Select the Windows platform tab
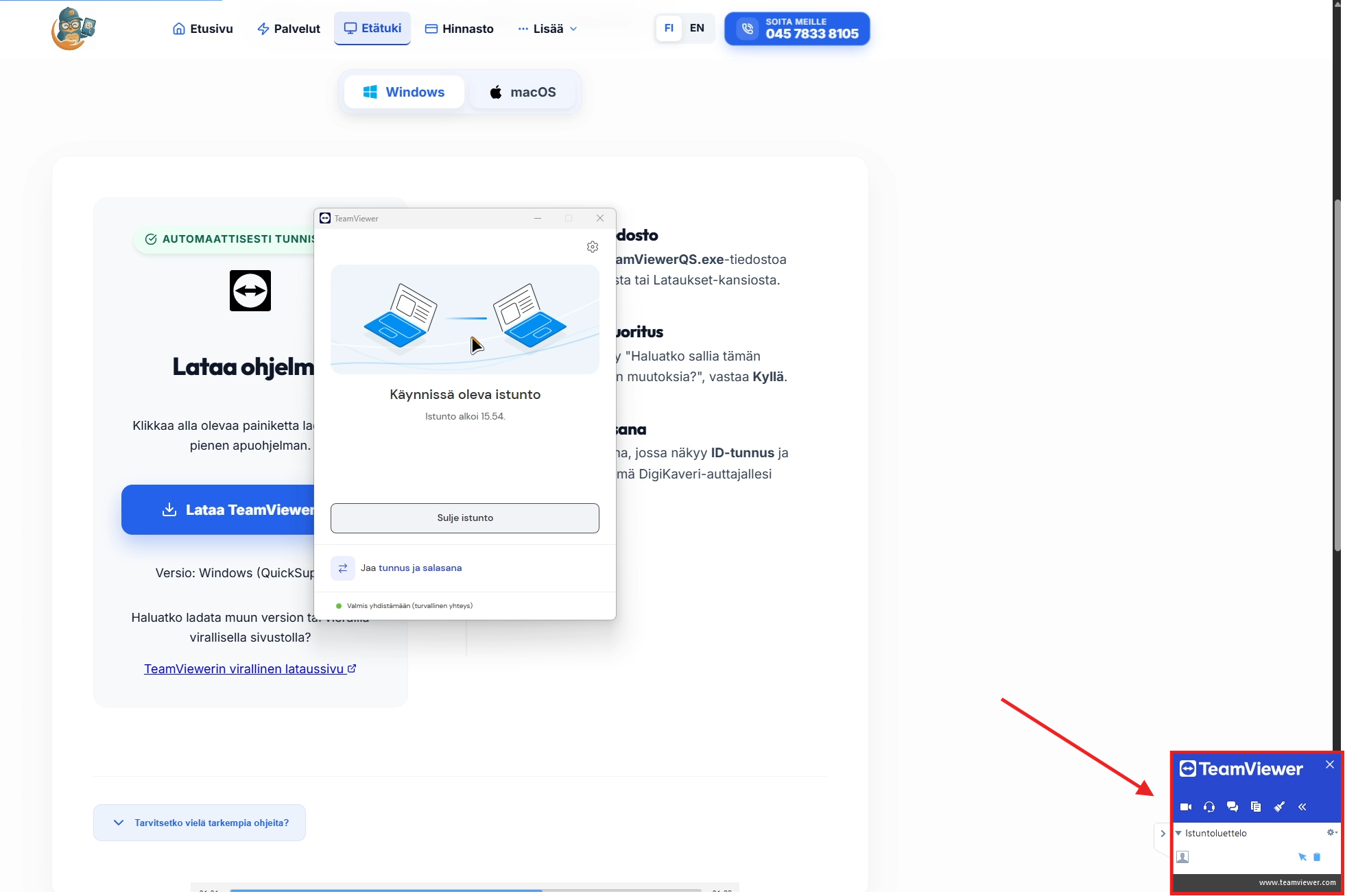The width and height of the screenshot is (1345, 896). pos(404,92)
